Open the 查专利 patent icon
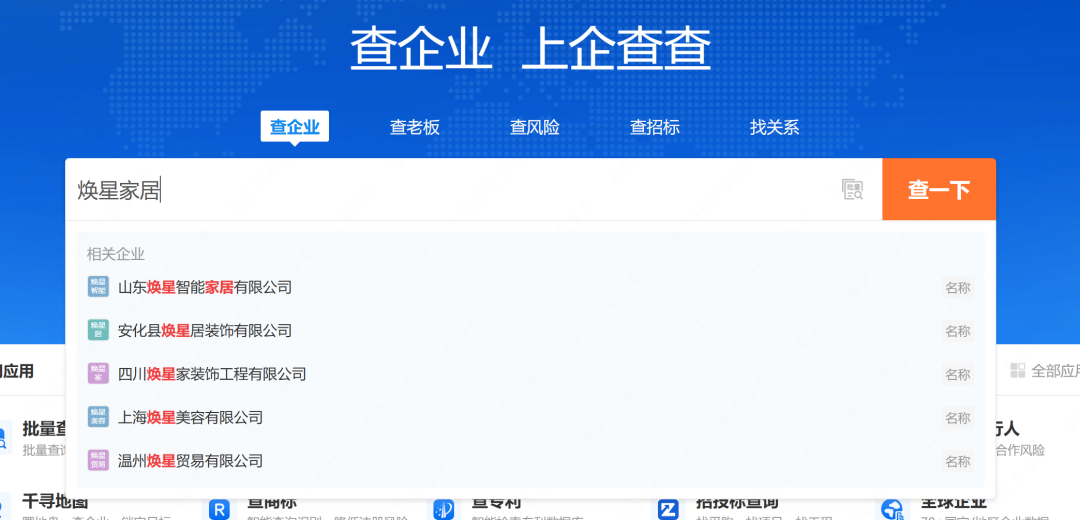This screenshot has width=1080, height=520. (x=444, y=509)
